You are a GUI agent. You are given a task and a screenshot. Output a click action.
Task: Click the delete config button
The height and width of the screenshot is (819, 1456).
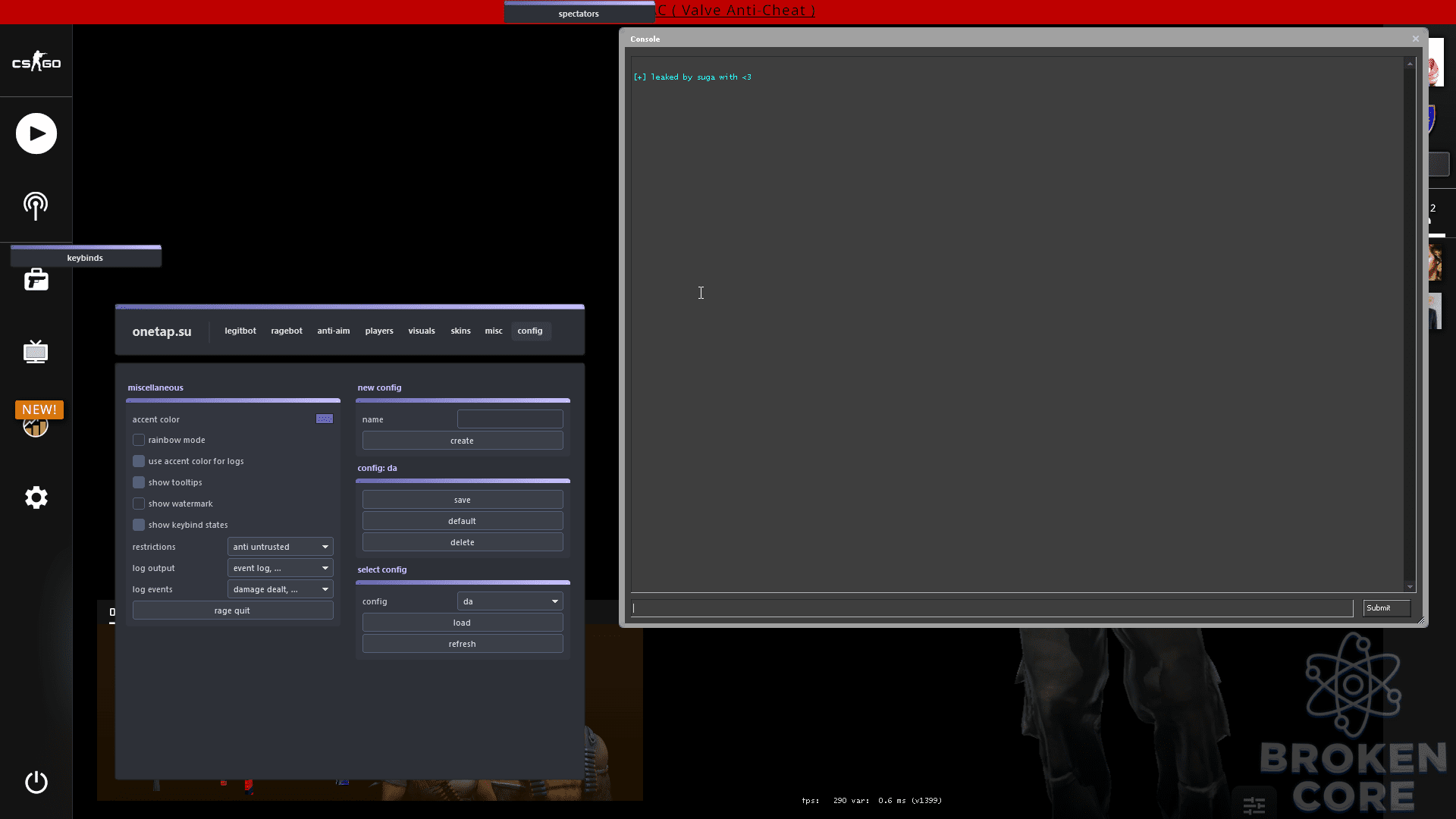[463, 542]
